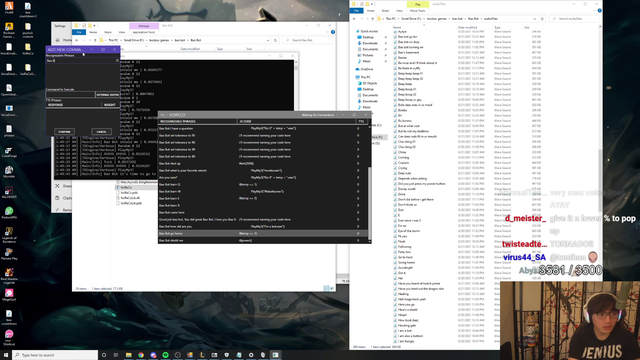
Task: Click Up arrow in audioFiles Explorer window
Action: coord(373,19)
